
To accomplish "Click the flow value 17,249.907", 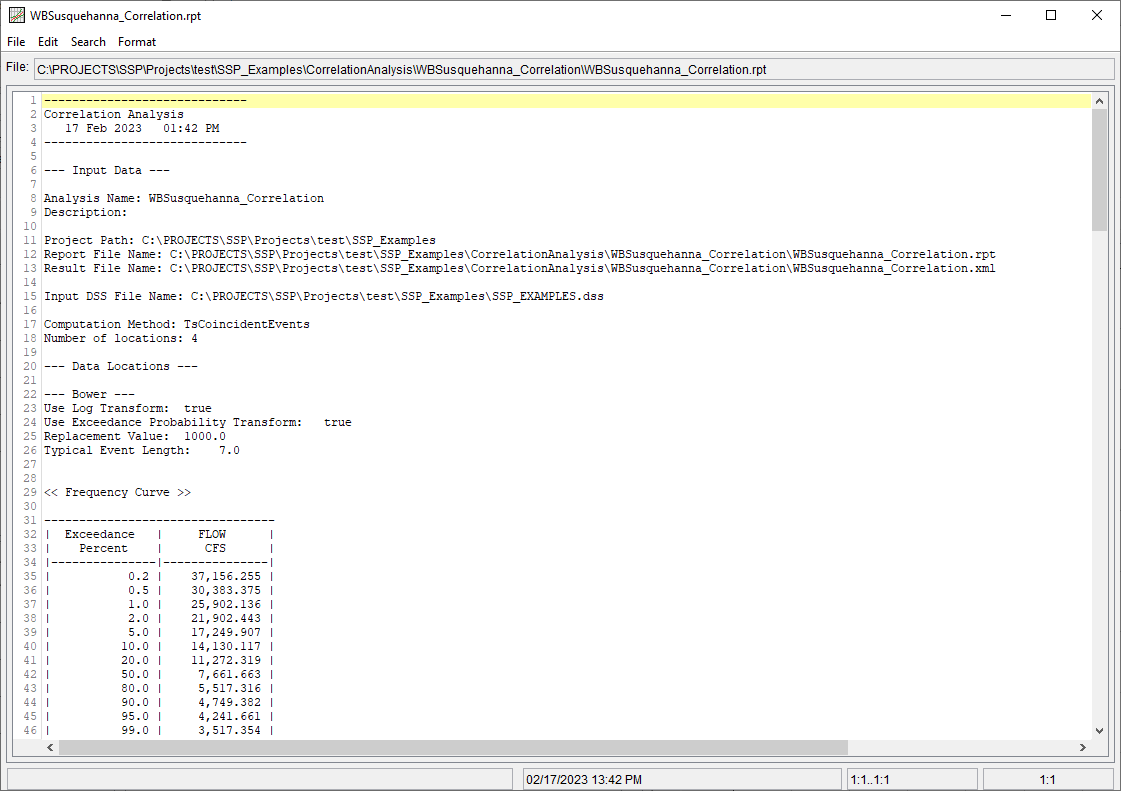I will [226, 632].
